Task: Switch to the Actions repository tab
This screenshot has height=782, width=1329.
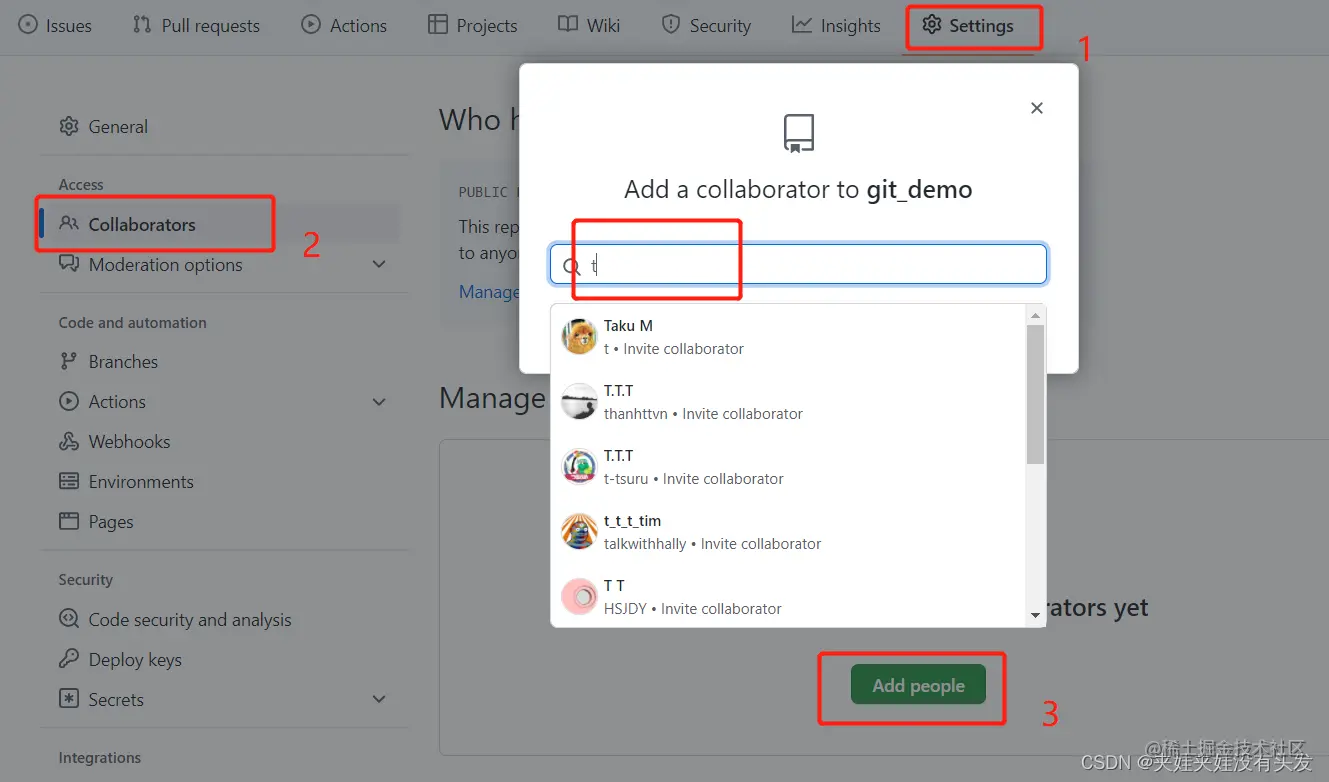Action: point(344,25)
